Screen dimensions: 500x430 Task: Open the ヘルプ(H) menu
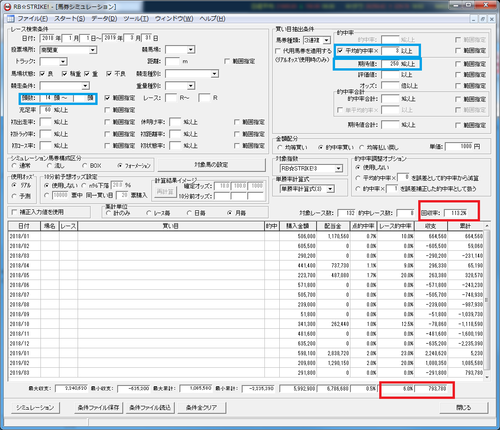(x=212, y=19)
